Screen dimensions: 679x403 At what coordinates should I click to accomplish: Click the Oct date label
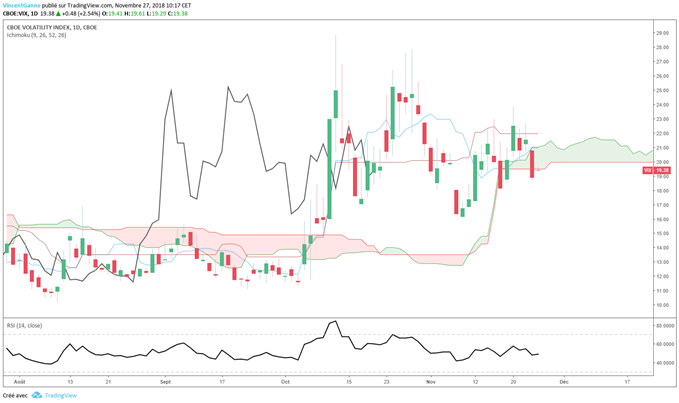point(285,382)
